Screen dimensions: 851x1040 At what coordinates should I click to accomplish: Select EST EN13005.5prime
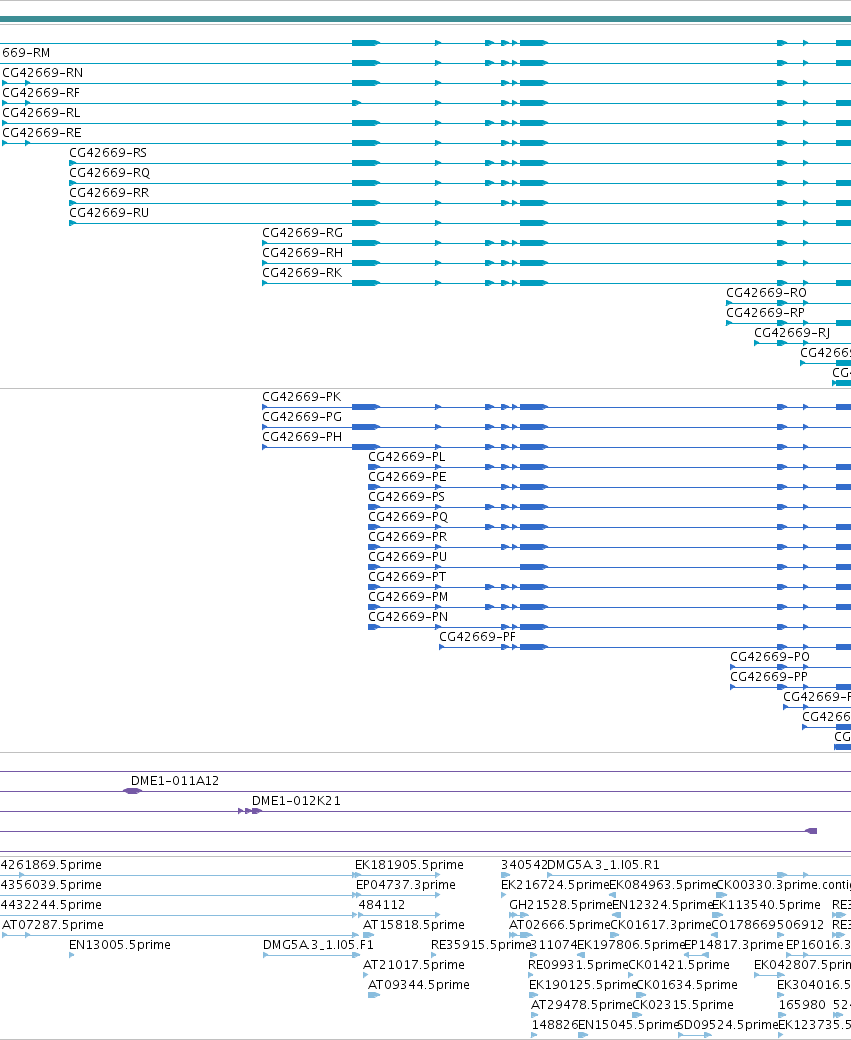(x=120, y=944)
